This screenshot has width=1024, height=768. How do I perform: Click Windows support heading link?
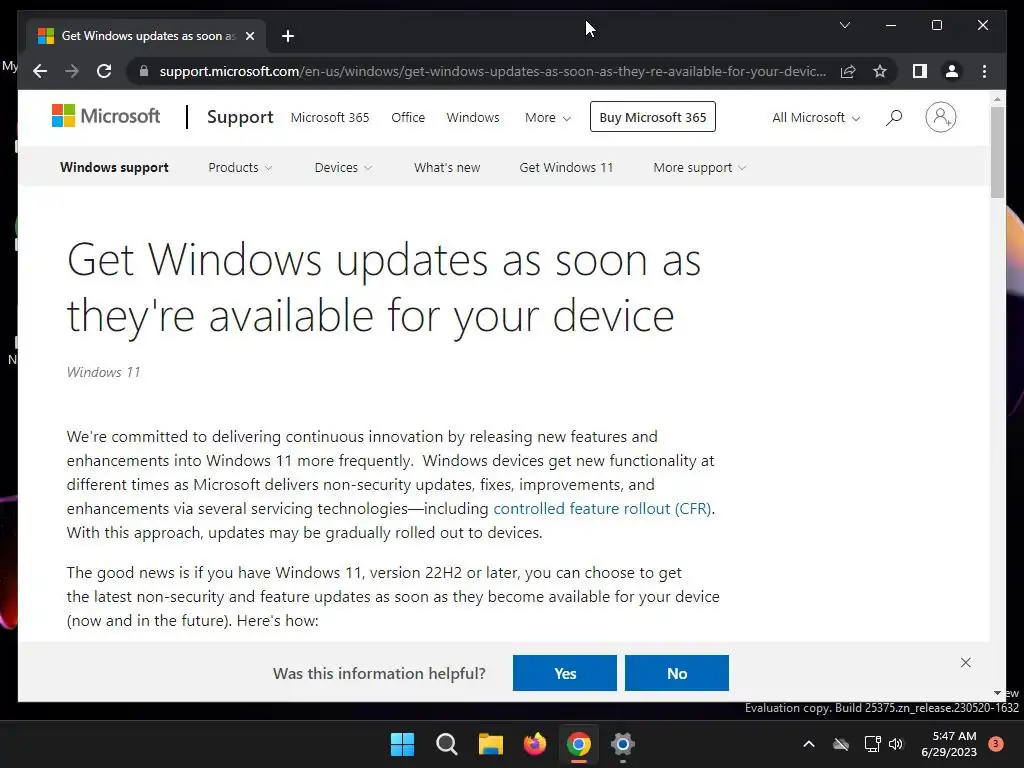pos(114,167)
